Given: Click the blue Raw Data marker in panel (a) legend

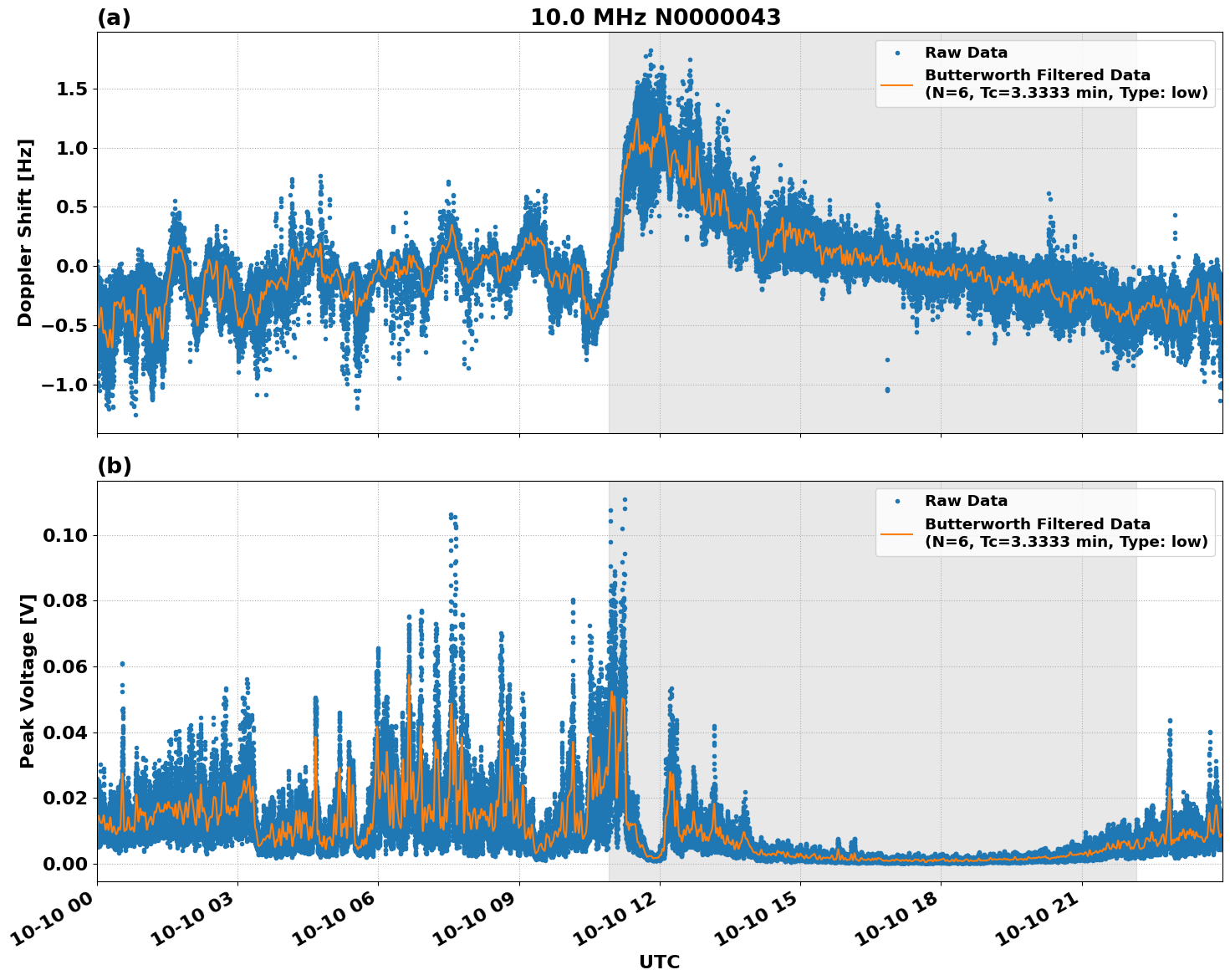Looking at the screenshot, I should pyautogui.click(x=897, y=53).
